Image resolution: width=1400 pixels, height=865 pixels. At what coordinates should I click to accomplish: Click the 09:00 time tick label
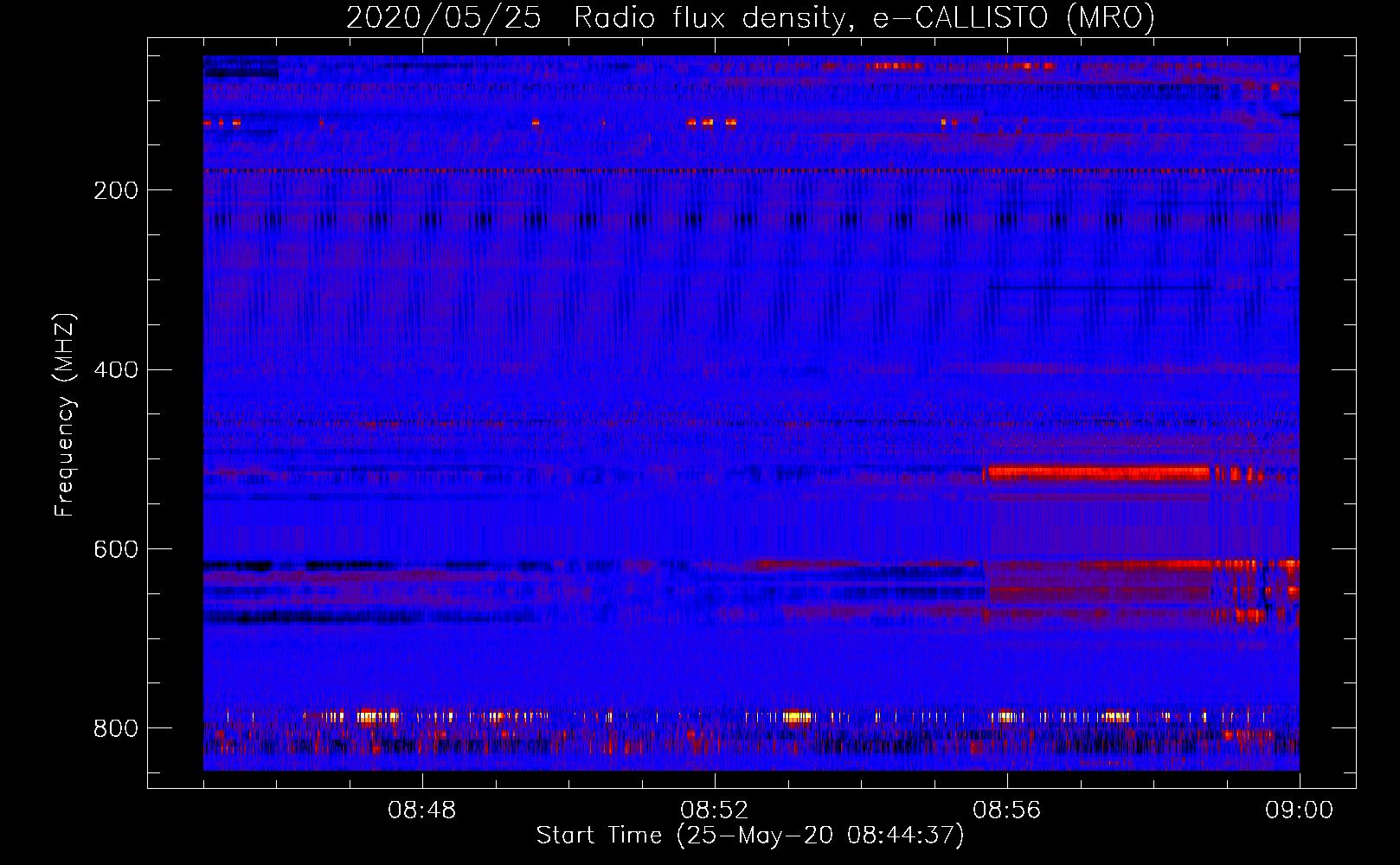[x=1300, y=811]
